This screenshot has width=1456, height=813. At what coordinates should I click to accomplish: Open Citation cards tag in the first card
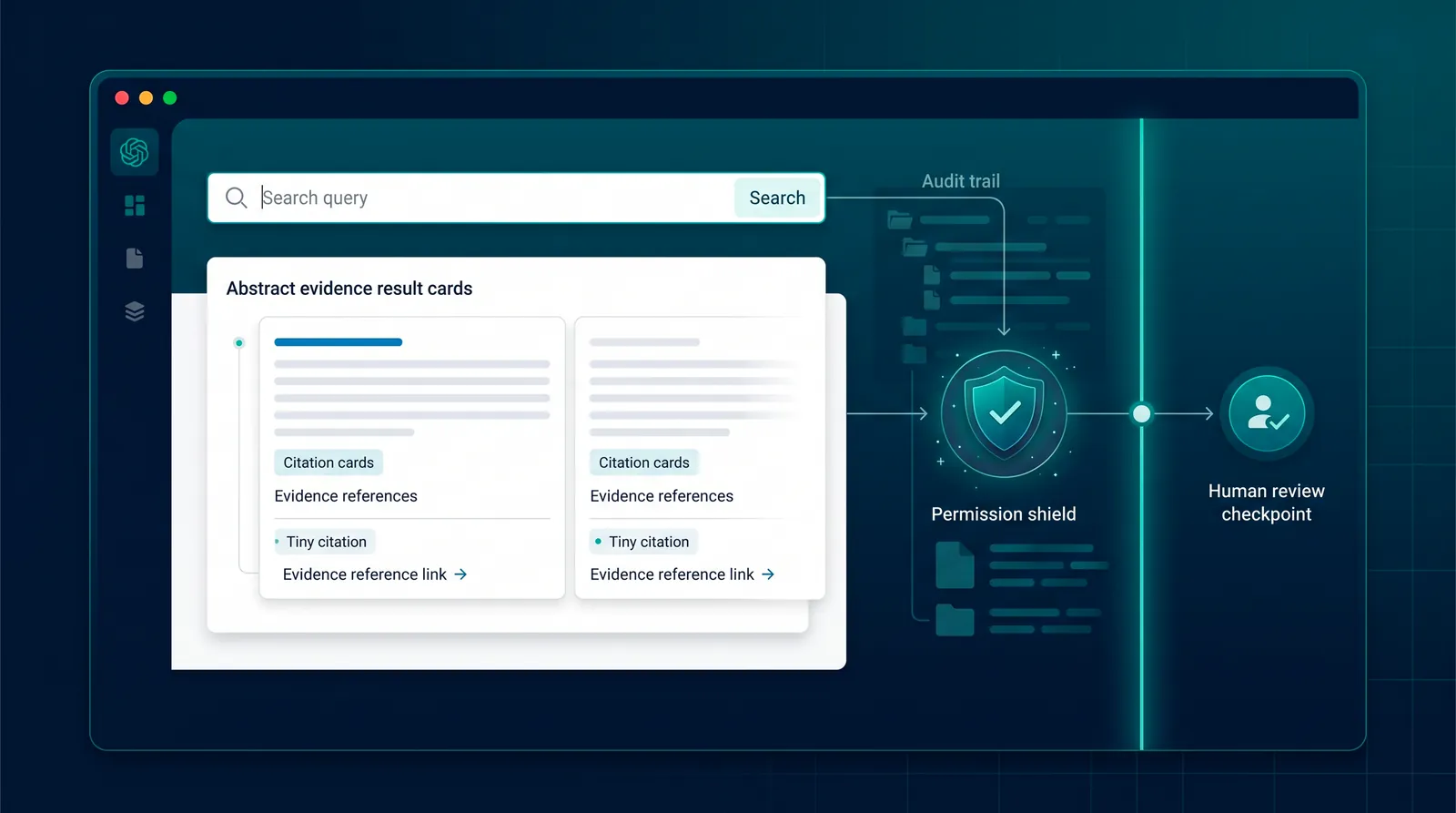coord(329,462)
